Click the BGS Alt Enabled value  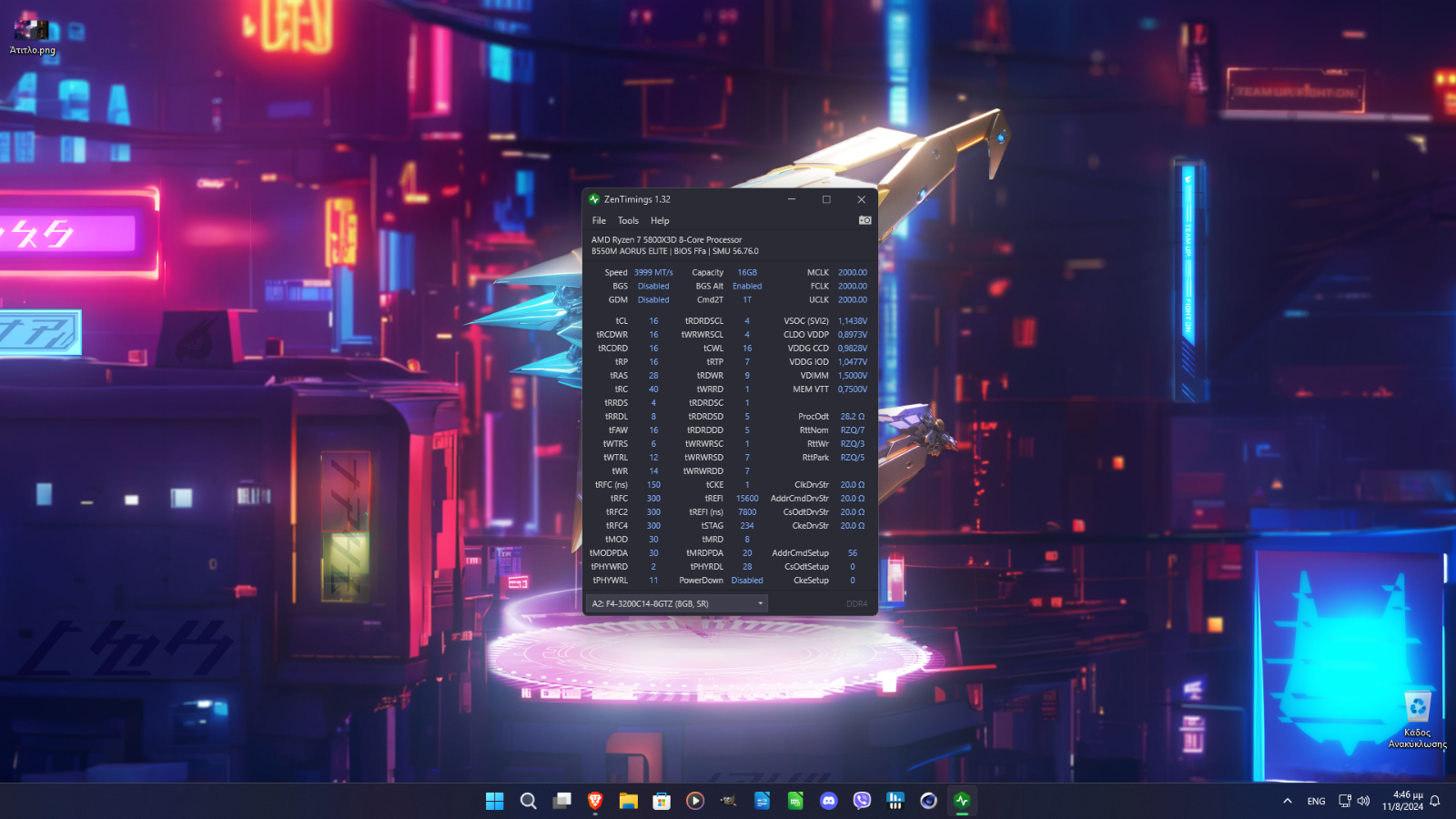tap(747, 286)
